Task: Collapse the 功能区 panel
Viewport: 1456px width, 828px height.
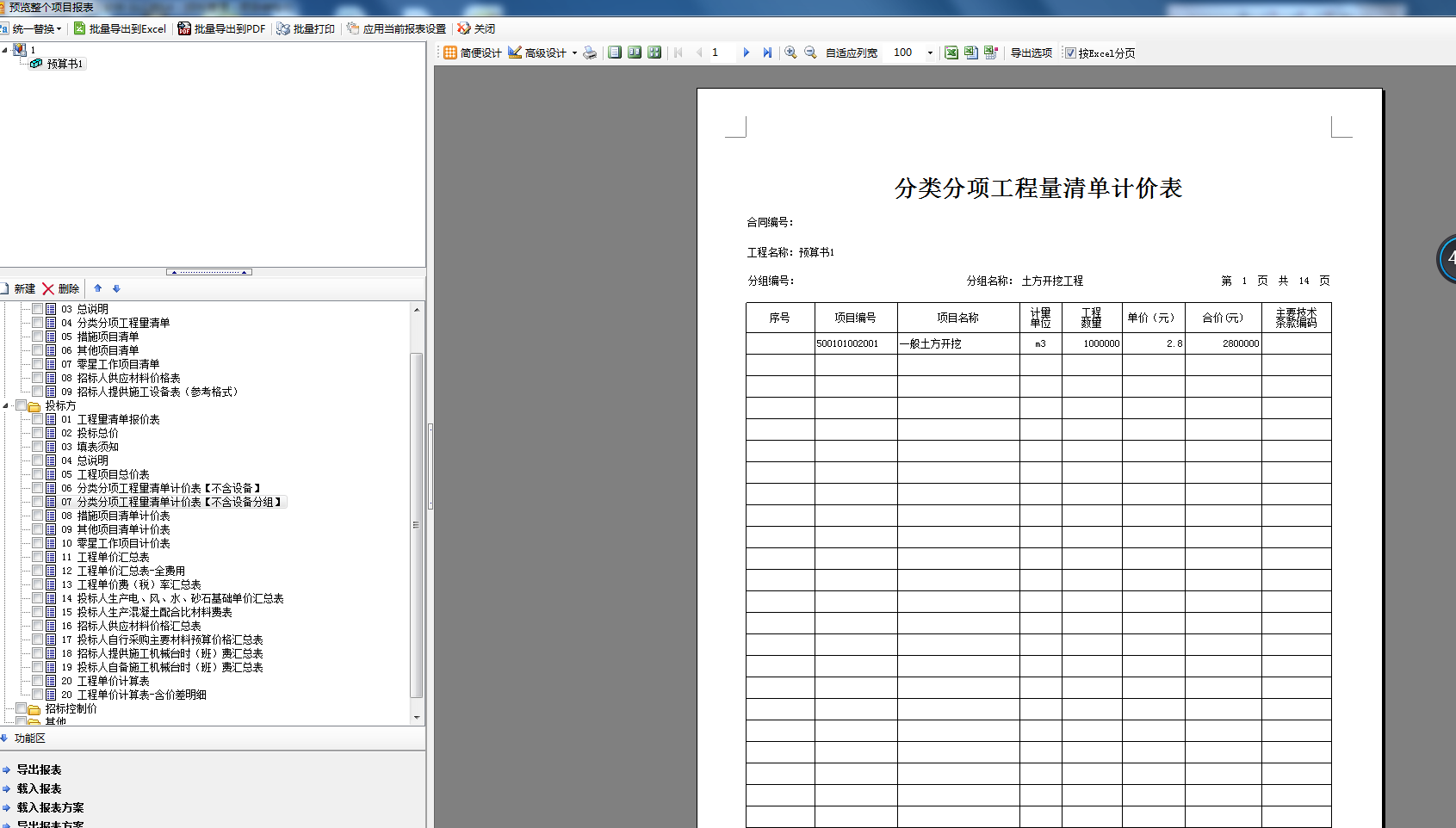Action: pos(4,738)
